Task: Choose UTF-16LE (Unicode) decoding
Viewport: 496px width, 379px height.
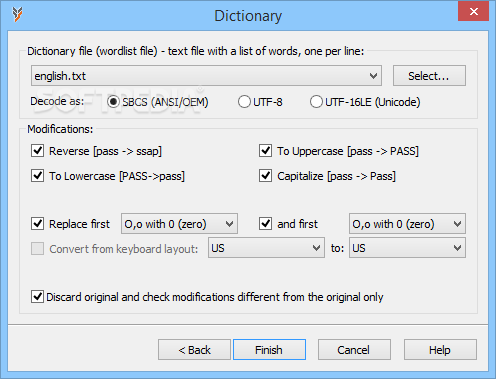Action: point(316,102)
